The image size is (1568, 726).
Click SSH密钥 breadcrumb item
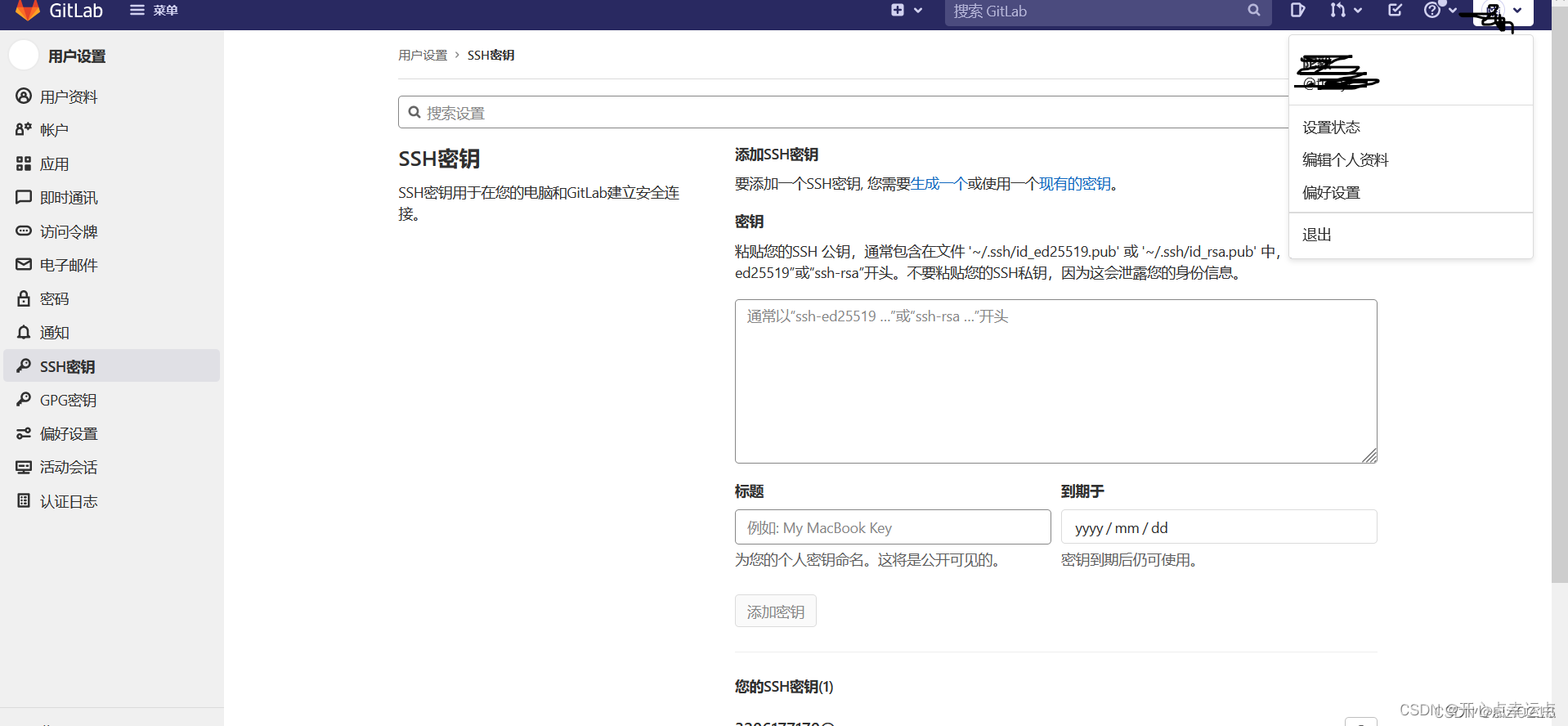(491, 55)
